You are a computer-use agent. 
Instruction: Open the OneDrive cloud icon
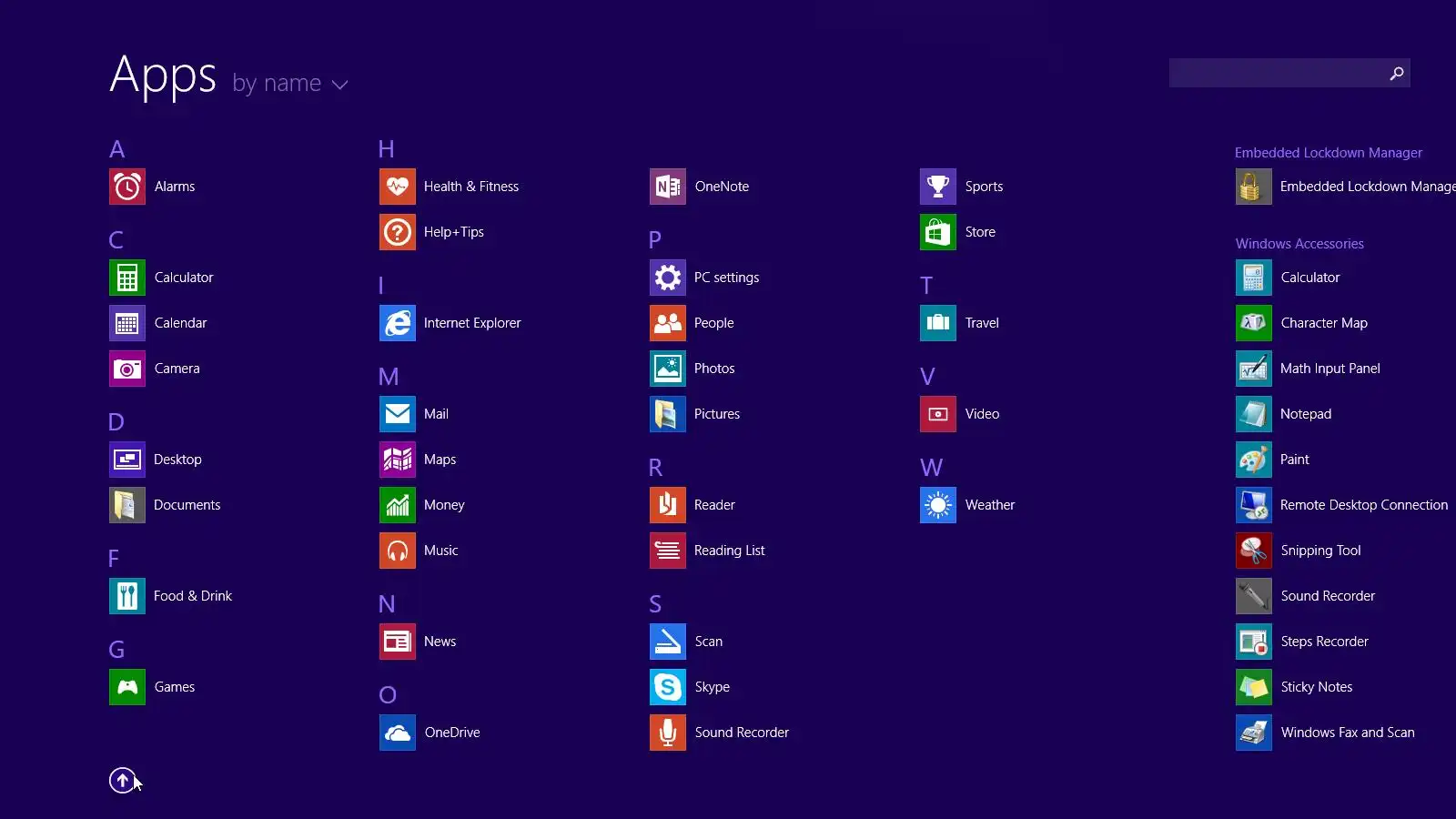pyautogui.click(x=398, y=733)
